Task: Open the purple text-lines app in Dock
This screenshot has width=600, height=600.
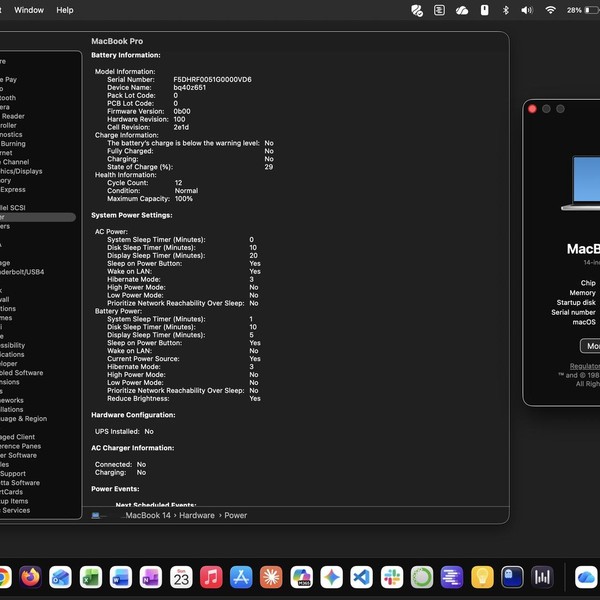Action: click(x=452, y=577)
